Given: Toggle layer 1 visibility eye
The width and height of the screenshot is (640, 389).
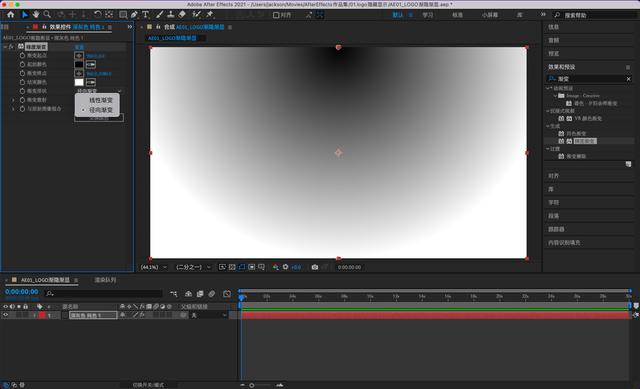Looking at the screenshot, I should [5, 315].
